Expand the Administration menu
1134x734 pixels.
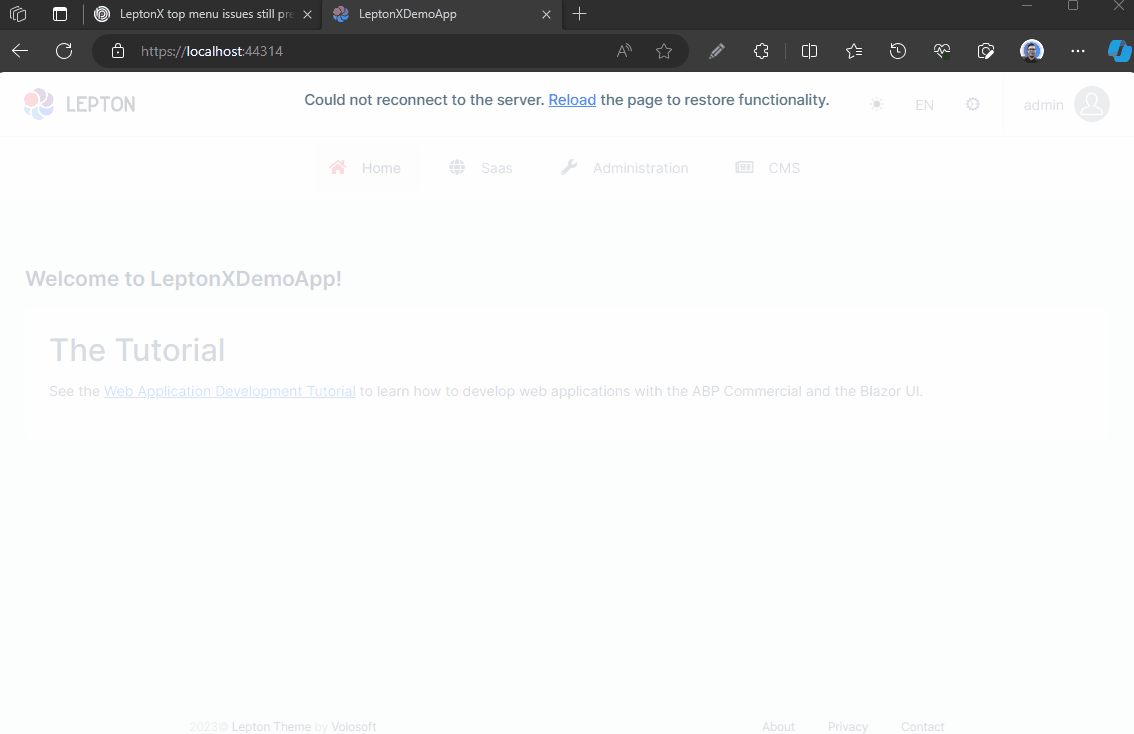coord(625,168)
